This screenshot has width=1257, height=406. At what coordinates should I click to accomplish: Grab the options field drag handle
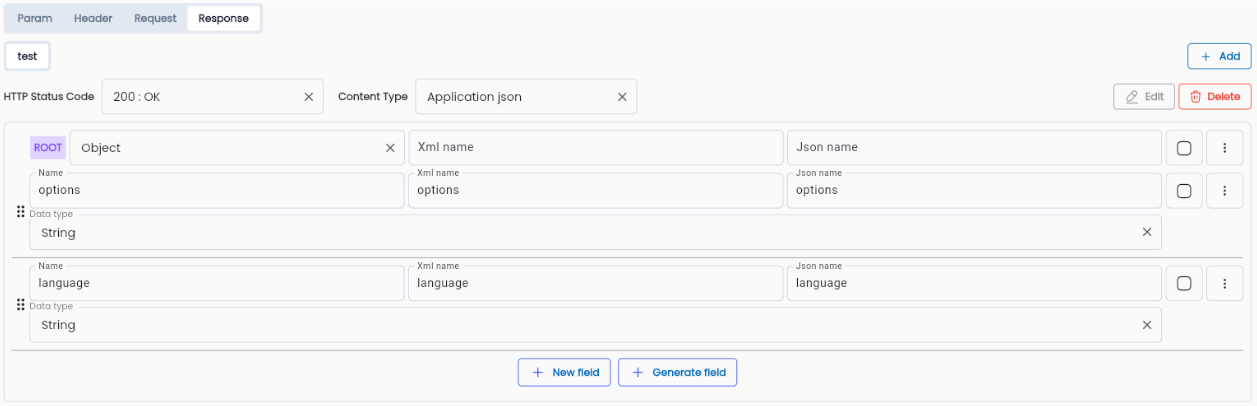tap(21, 212)
